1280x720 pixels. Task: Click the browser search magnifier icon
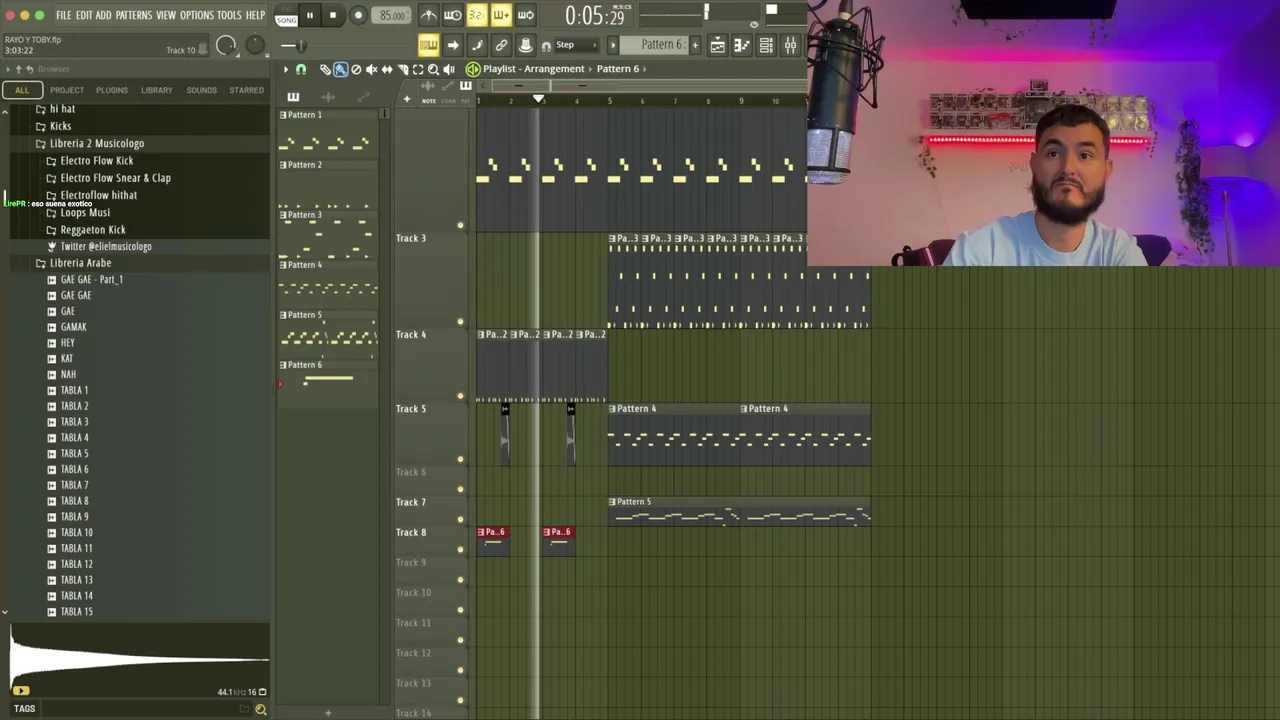point(260,709)
